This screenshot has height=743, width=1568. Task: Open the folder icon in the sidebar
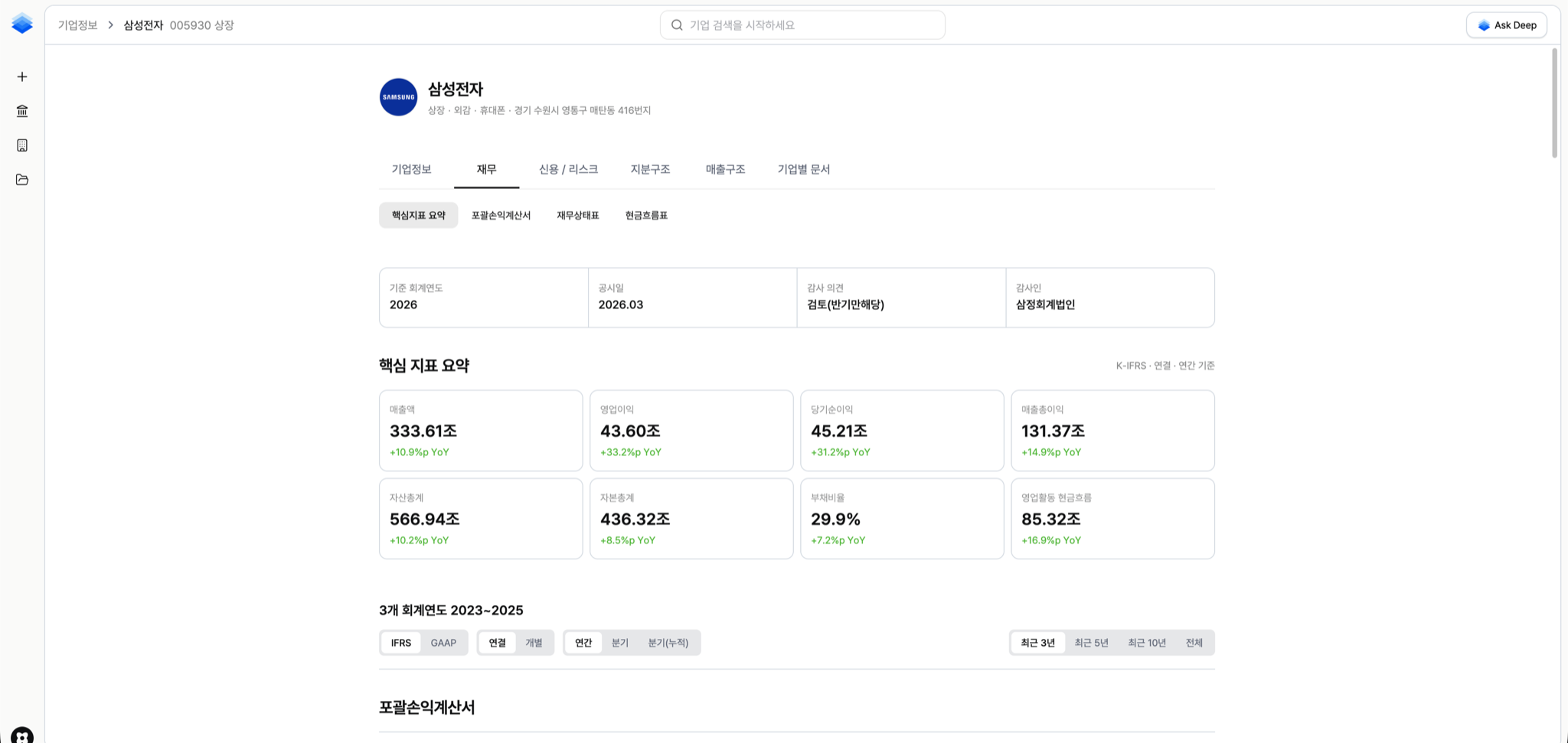[x=22, y=180]
